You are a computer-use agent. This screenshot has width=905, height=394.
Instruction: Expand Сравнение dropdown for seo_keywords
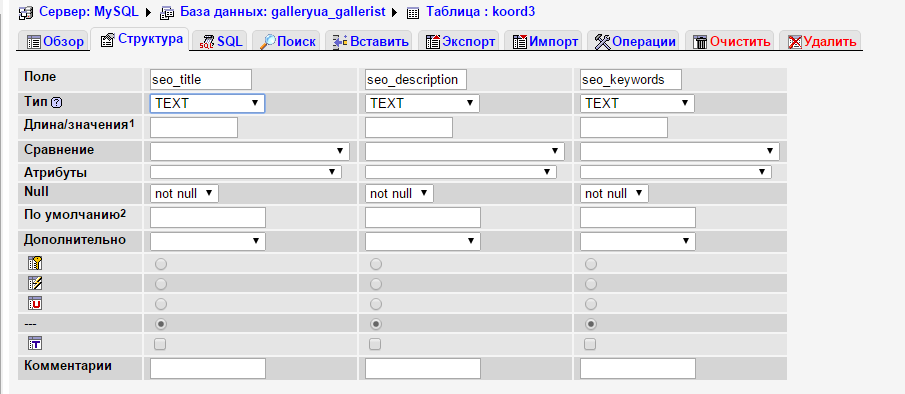[x=680, y=152]
